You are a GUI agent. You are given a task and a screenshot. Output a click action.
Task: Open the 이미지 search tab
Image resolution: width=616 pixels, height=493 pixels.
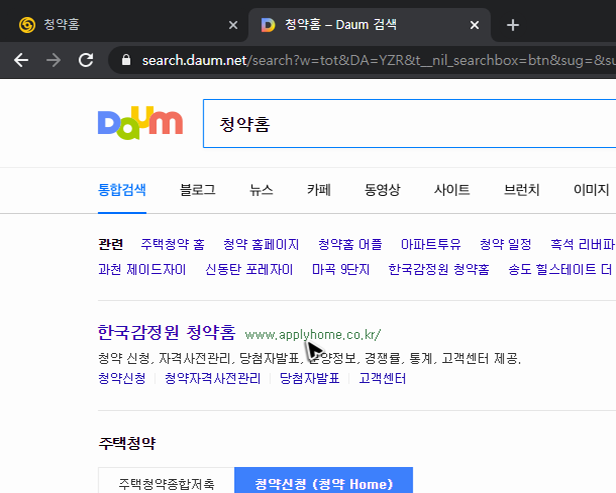click(591, 190)
